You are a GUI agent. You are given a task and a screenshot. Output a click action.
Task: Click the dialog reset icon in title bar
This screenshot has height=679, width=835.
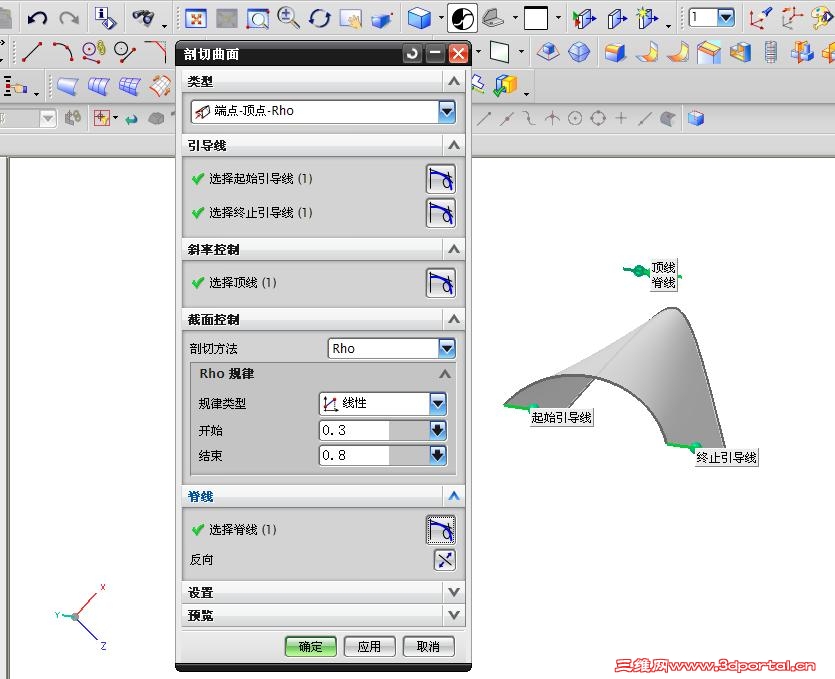412,54
